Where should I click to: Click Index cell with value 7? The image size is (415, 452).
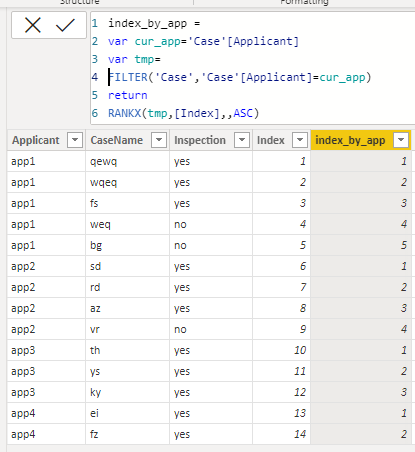(x=282, y=287)
